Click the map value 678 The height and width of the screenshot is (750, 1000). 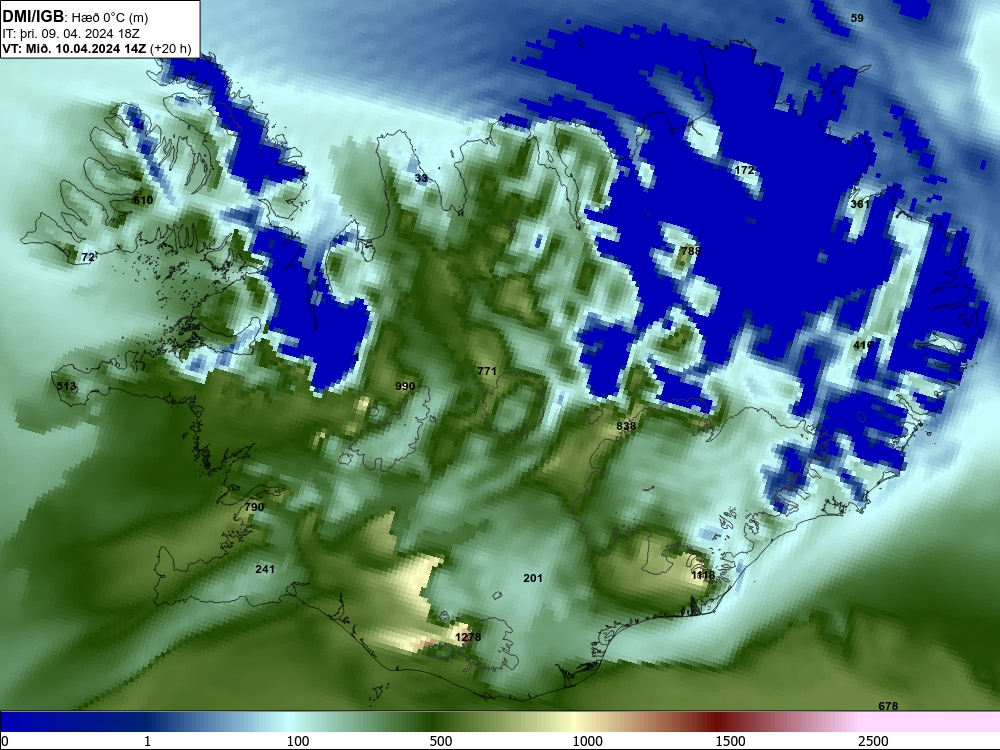click(888, 706)
